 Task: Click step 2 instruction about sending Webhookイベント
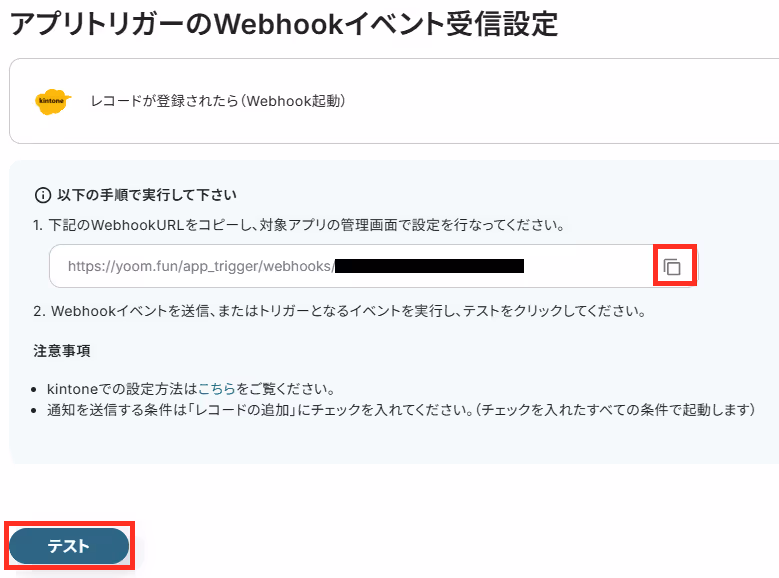tap(340, 311)
